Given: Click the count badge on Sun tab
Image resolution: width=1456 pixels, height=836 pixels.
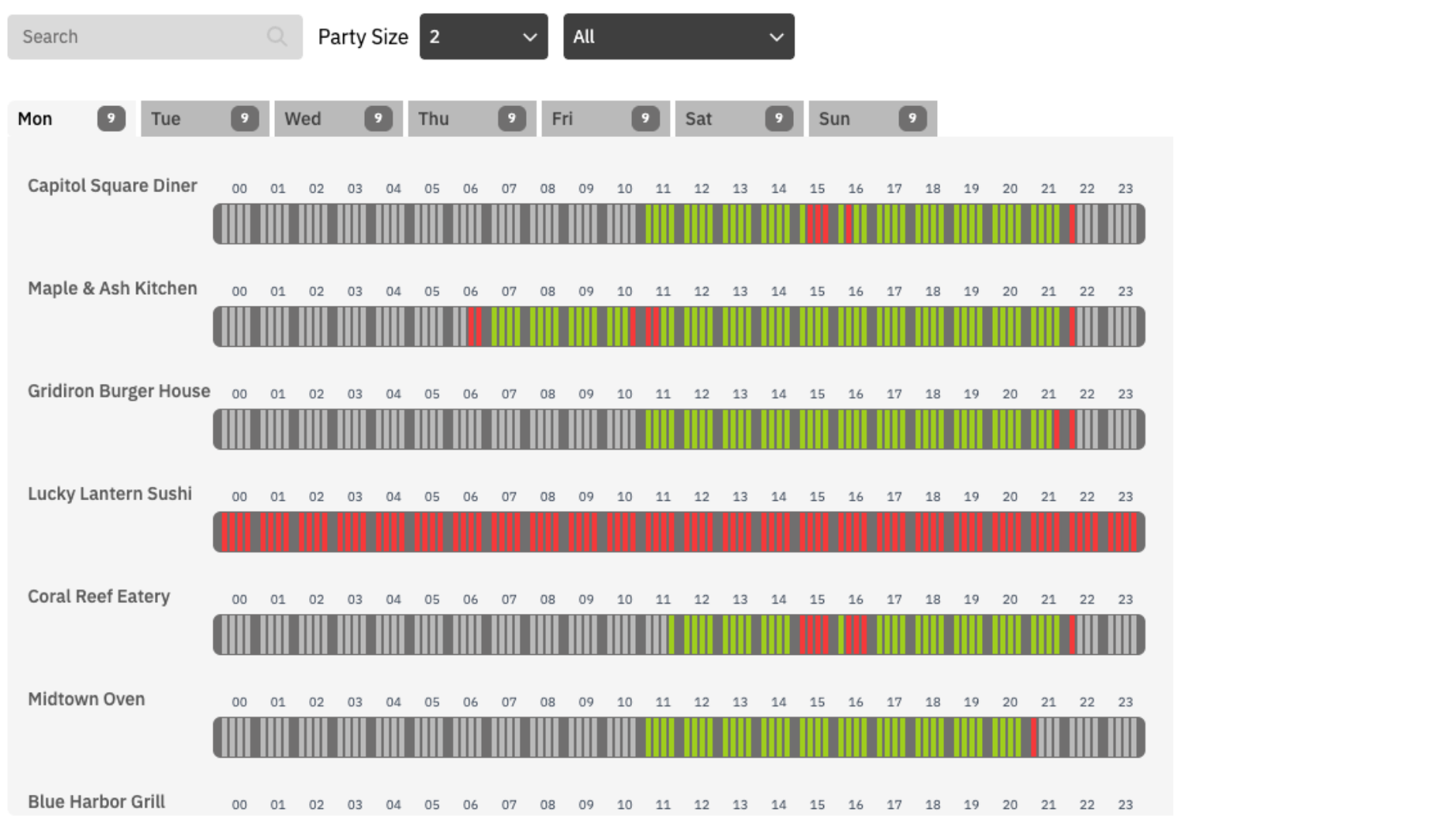Looking at the screenshot, I should pyautogui.click(x=912, y=118).
